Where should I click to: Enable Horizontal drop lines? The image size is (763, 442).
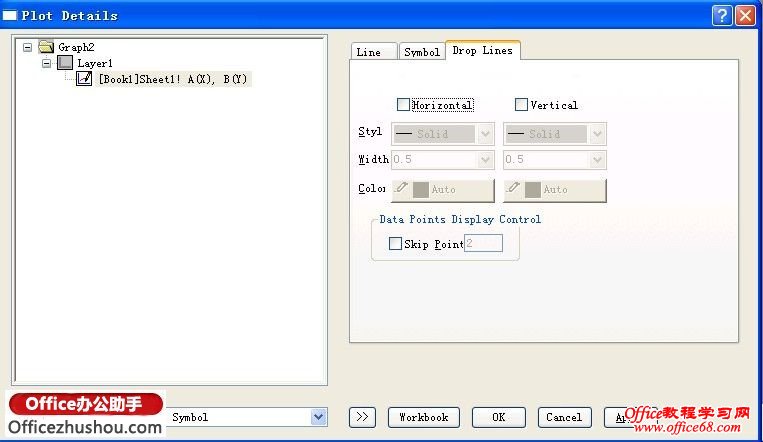pos(403,105)
